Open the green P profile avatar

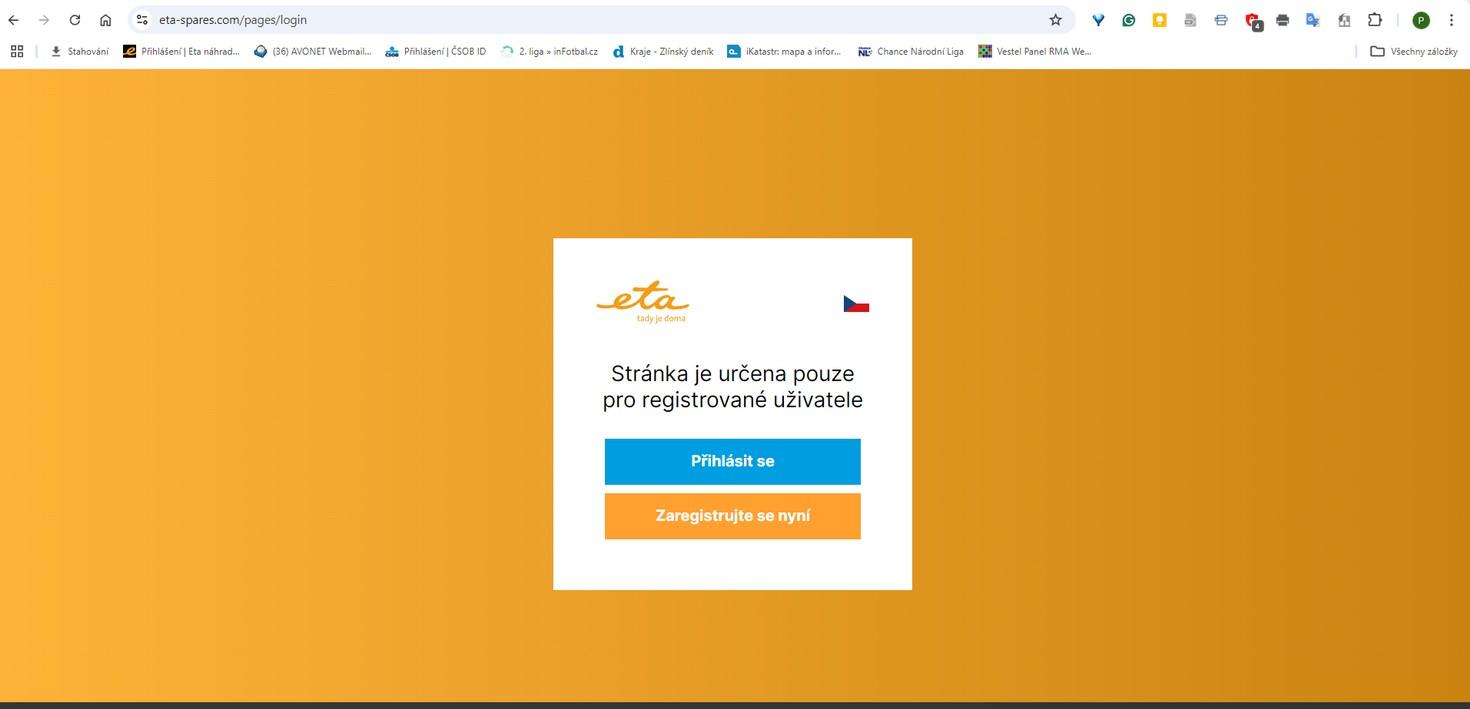tap(1421, 20)
